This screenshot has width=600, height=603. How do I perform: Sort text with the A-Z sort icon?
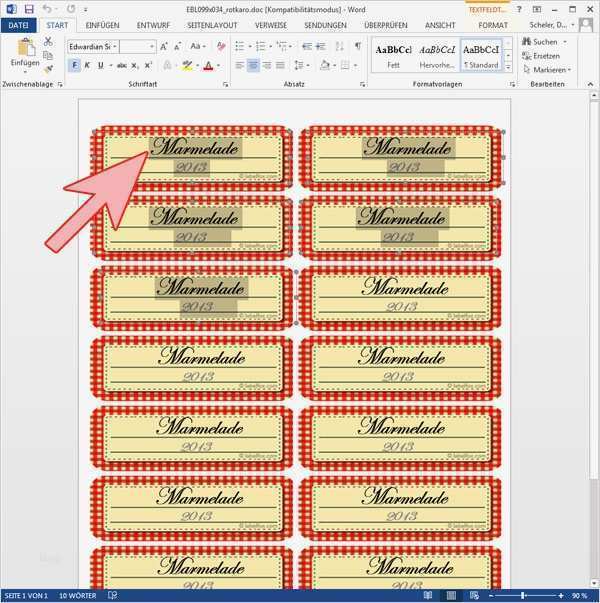(339, 47)
